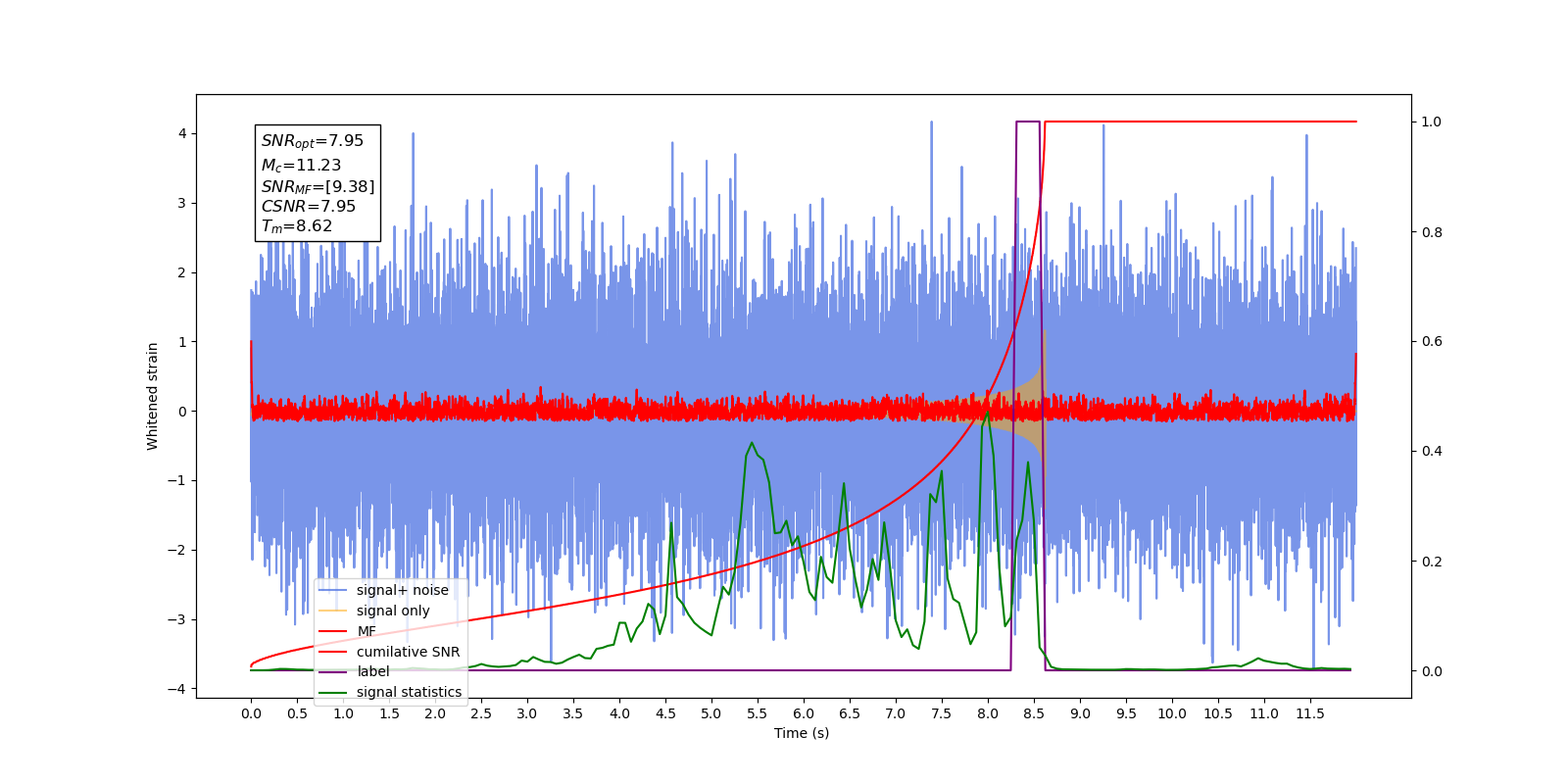Click the 3.0 tick on time axis
The image size is (1568, 784).
tap(527, 713)
